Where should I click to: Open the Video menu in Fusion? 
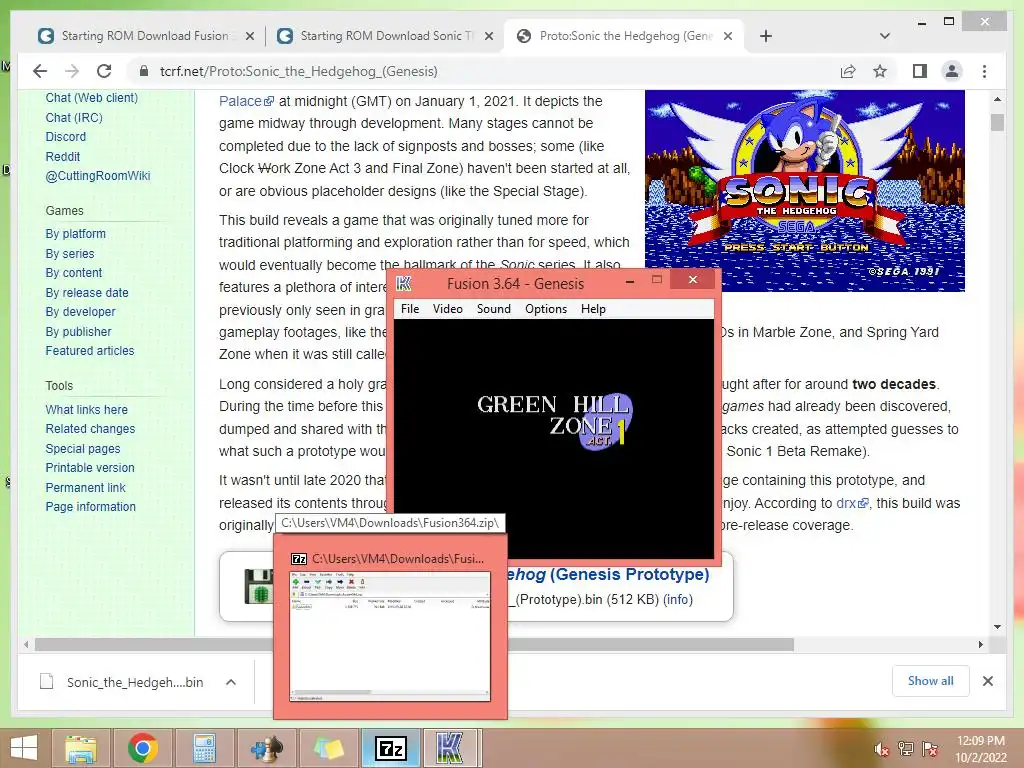[x=447, y=309]
